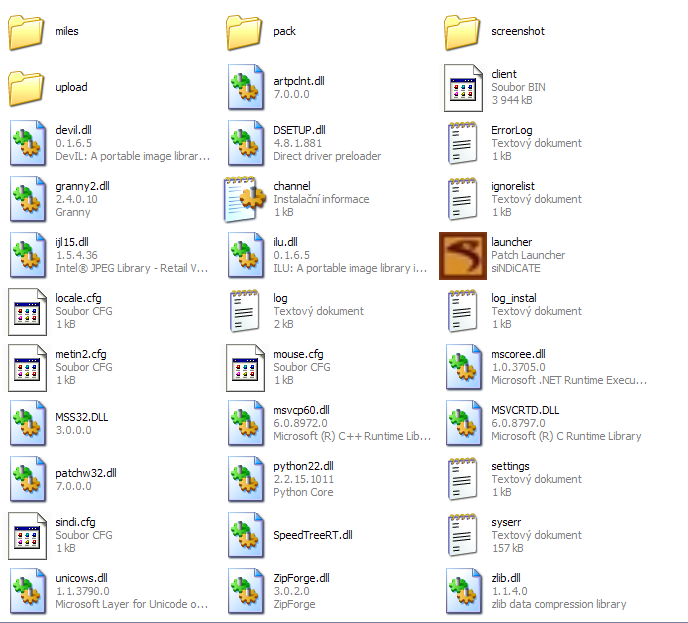
Task: Select the locale.cfg file name
Action: tap(77, 298)
